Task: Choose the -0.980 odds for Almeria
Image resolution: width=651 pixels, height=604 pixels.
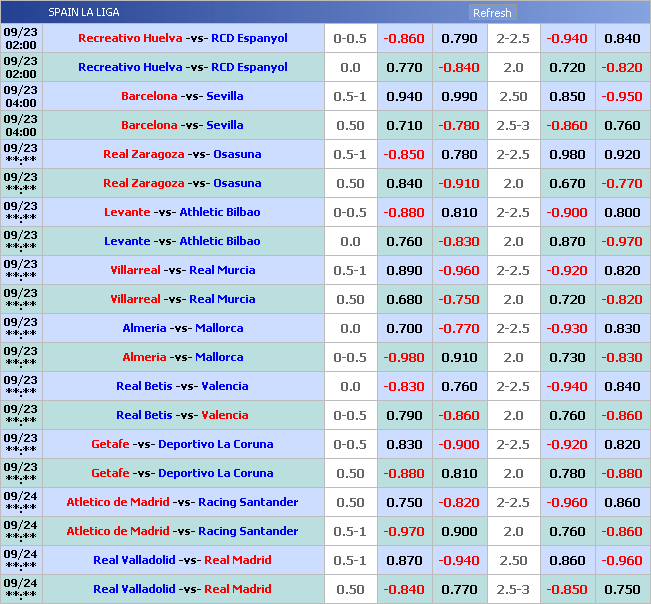Action: (x=404, y=358)
